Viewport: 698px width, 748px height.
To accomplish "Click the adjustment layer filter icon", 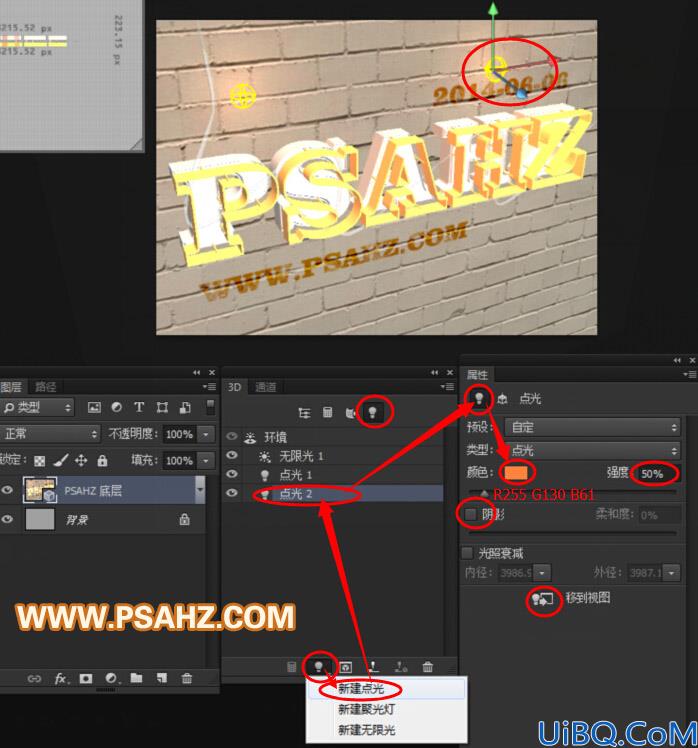I will click(x=116, y=407).
